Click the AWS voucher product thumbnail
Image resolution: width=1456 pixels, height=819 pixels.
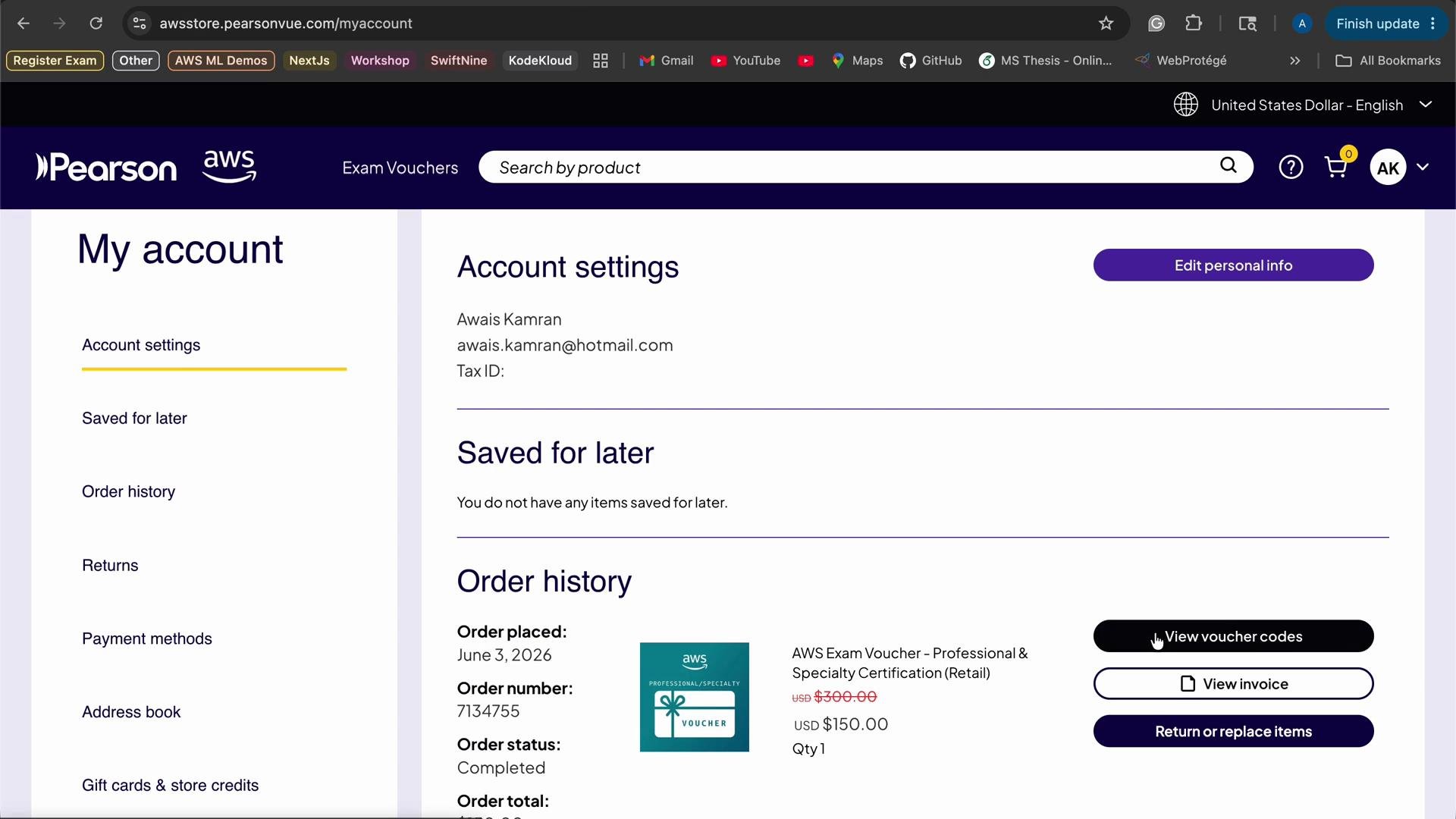(x=695, y=698)
